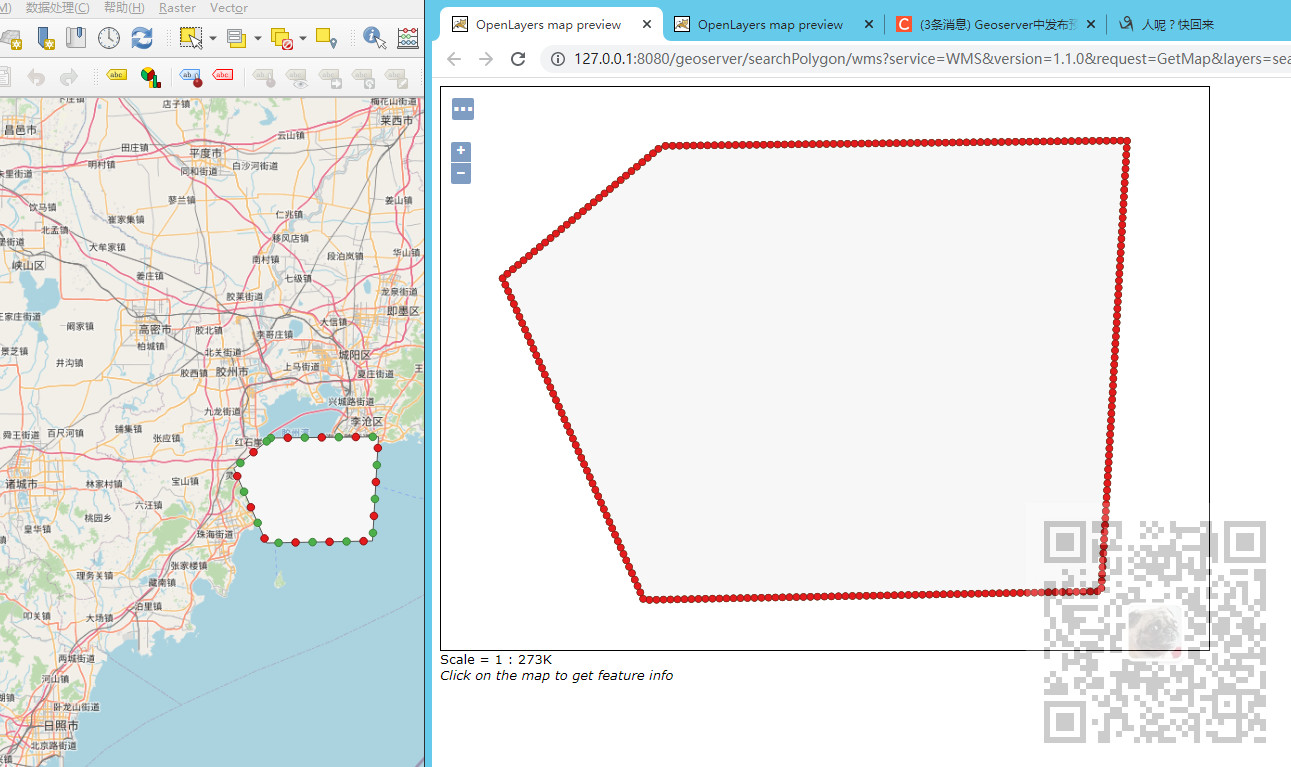1291x767 pixels.
Task: Click the 平度市 label on QGIS map
Action: coord(205,153)
